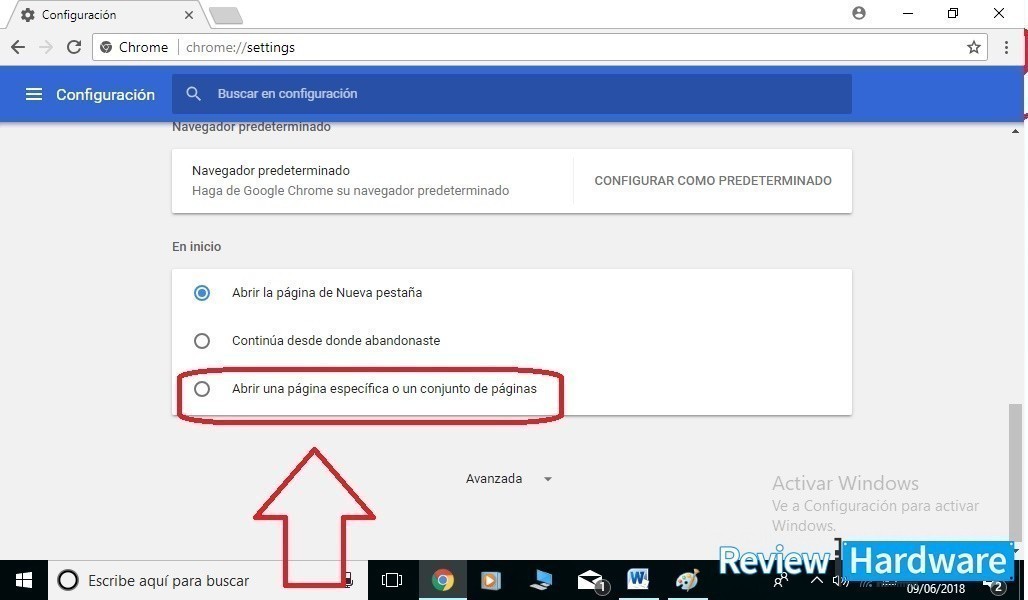
Task: Bookmark this page with the star icon
Action: [974, 47]
